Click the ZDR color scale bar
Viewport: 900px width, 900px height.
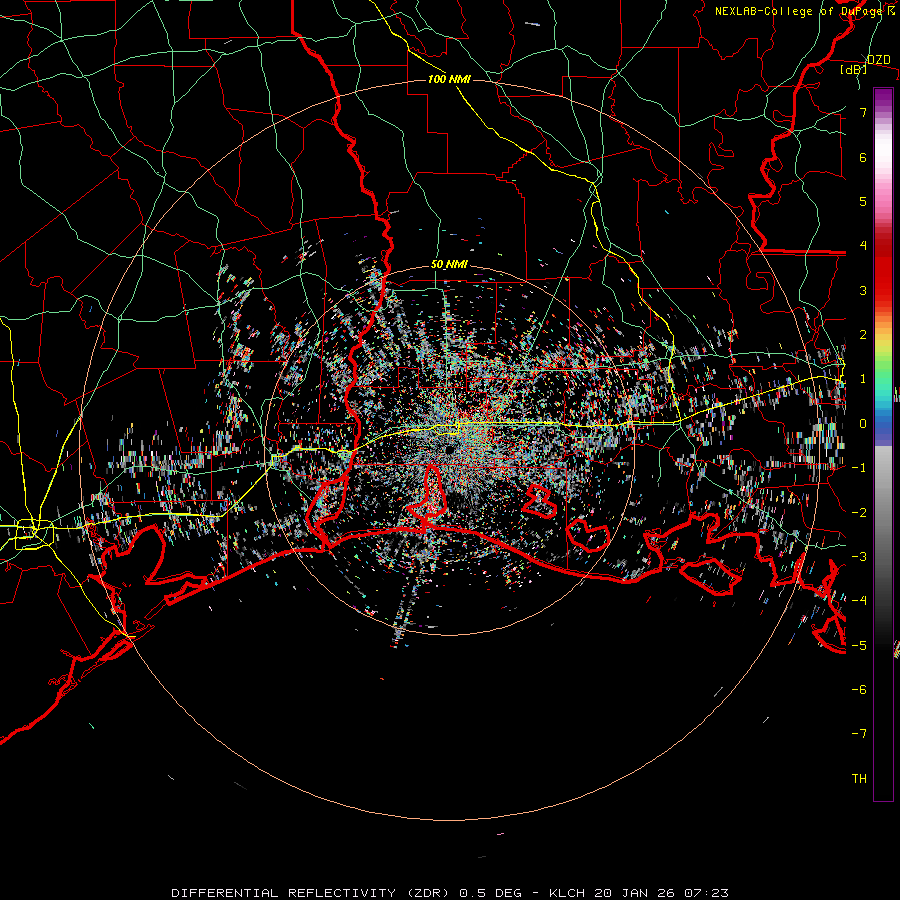click(x=883, y=444)
